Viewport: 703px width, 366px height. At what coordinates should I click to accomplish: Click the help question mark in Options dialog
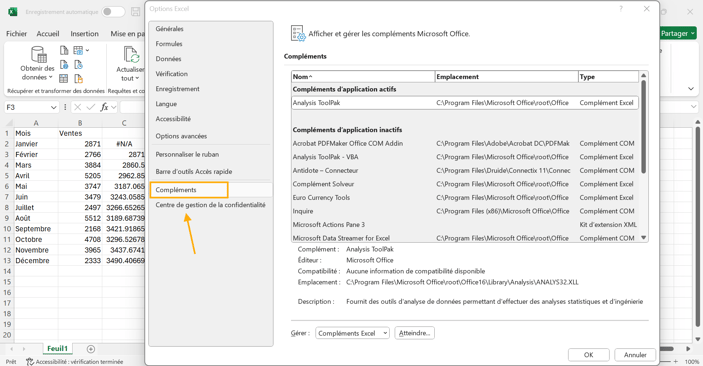tap(621, 9)
